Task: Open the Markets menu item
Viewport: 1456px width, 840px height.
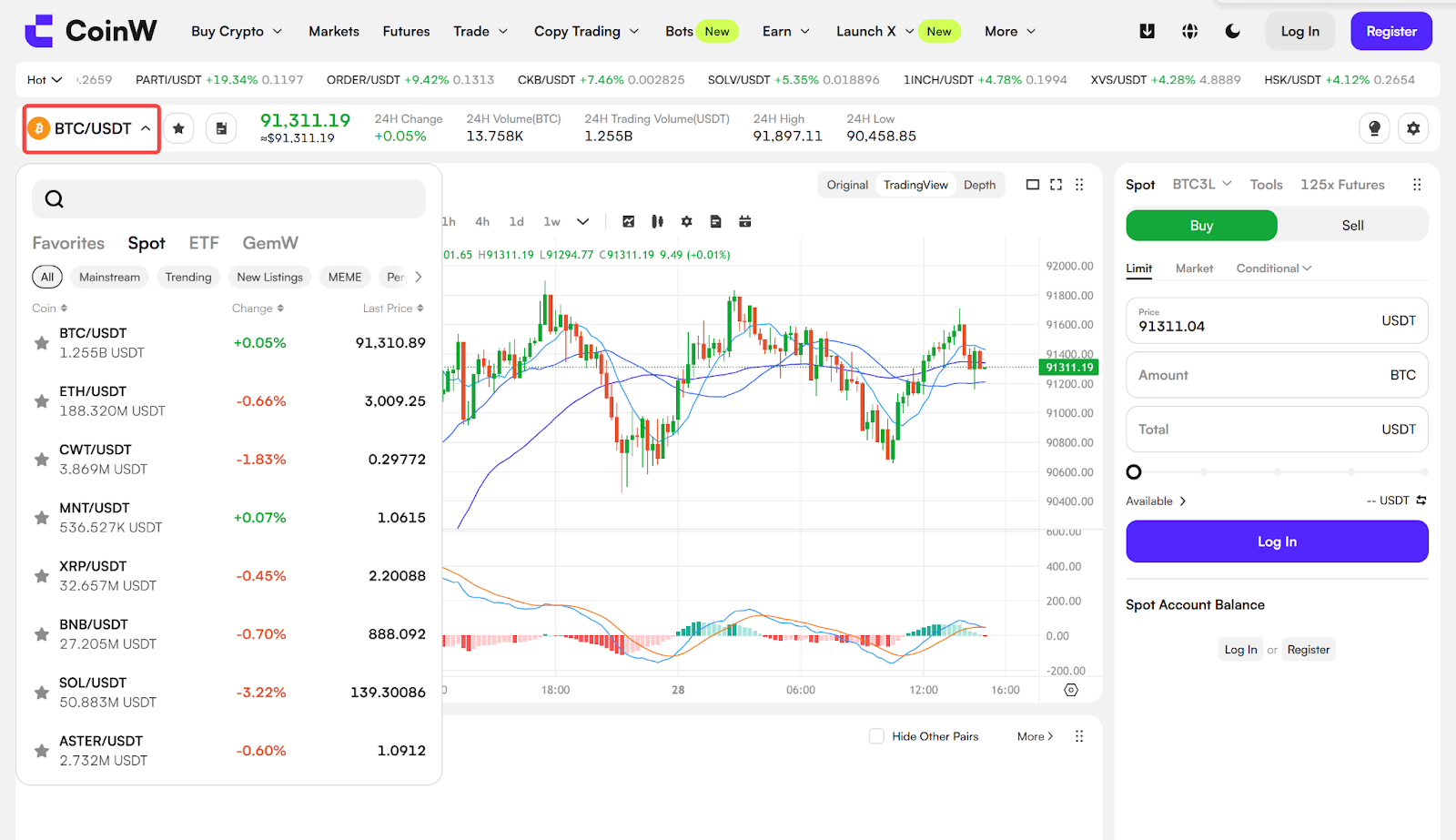Action: pos(334,31)
